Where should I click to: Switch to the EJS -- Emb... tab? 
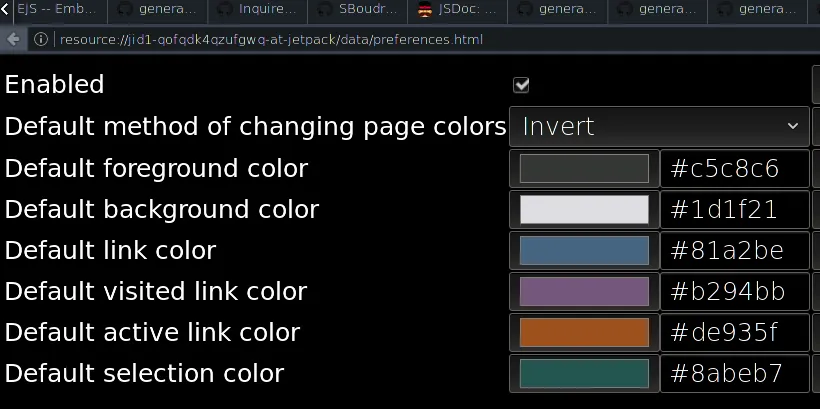point(59,9)
